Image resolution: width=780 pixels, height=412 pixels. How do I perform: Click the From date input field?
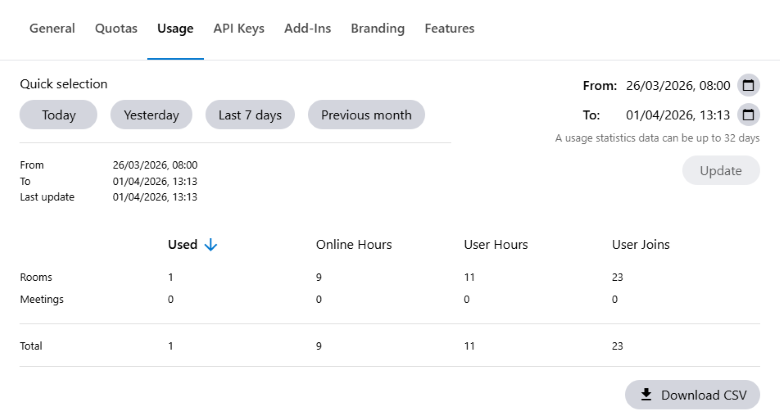678,85
